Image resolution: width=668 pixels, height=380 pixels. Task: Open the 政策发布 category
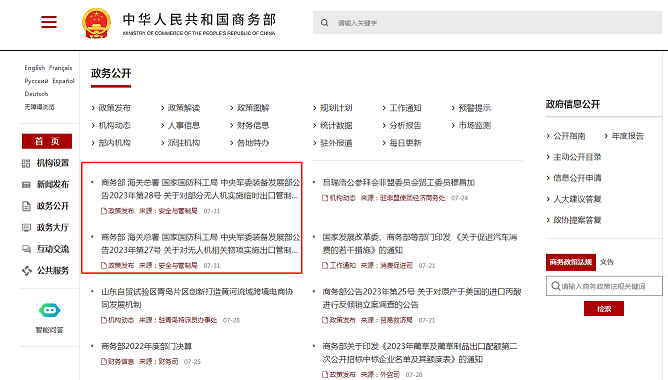[x=115, y=108]
